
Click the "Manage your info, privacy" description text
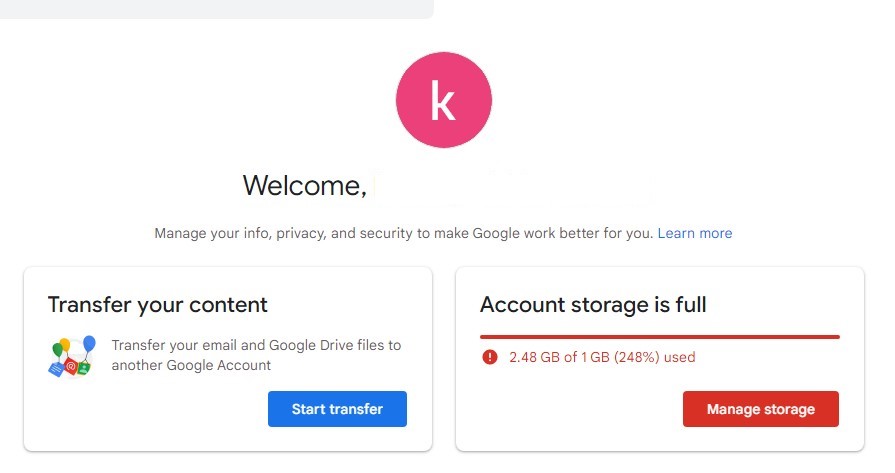[404, 233]
